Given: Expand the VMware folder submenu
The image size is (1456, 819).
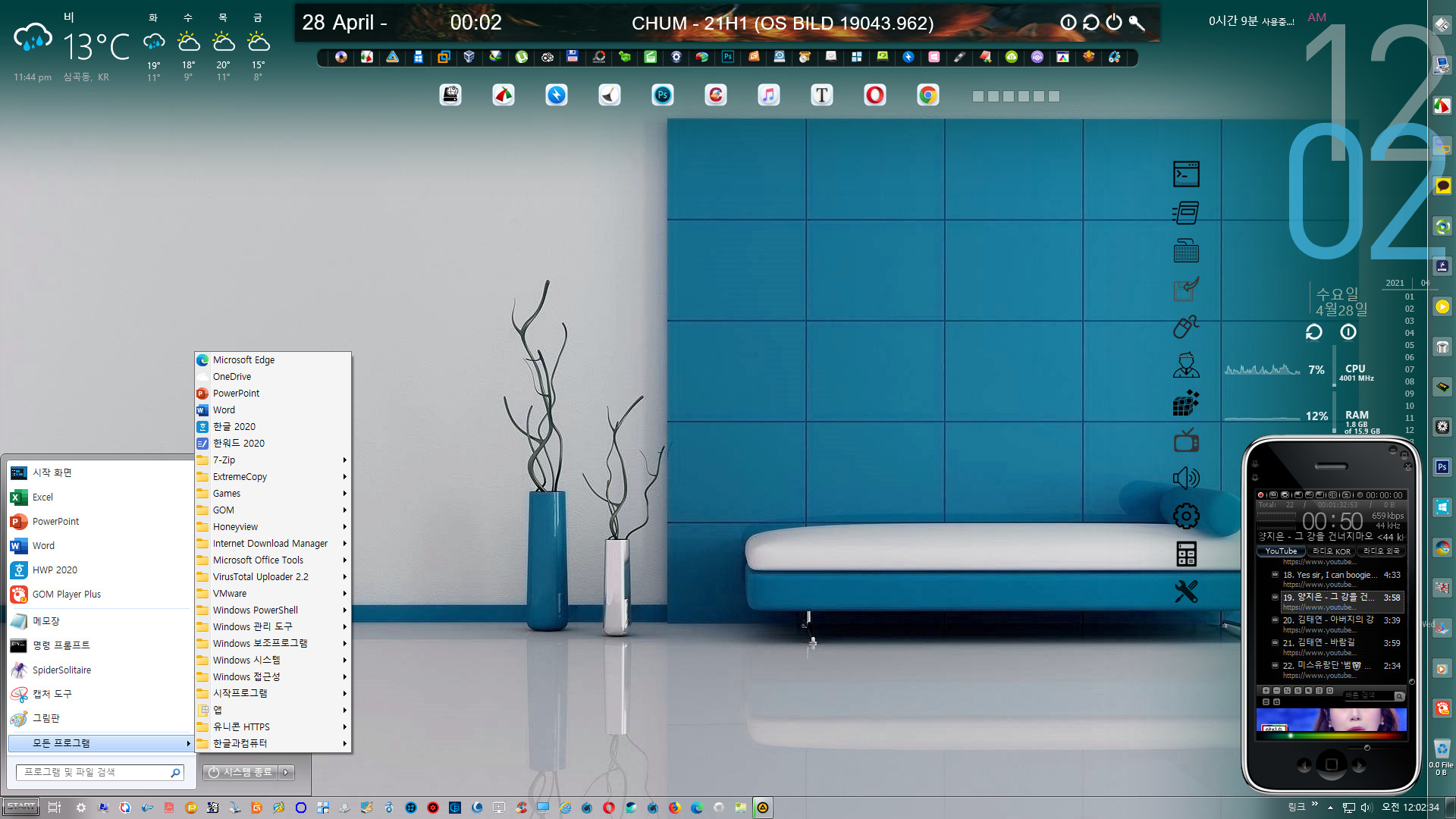Looking at the screenshot, I should click(272, 594).
